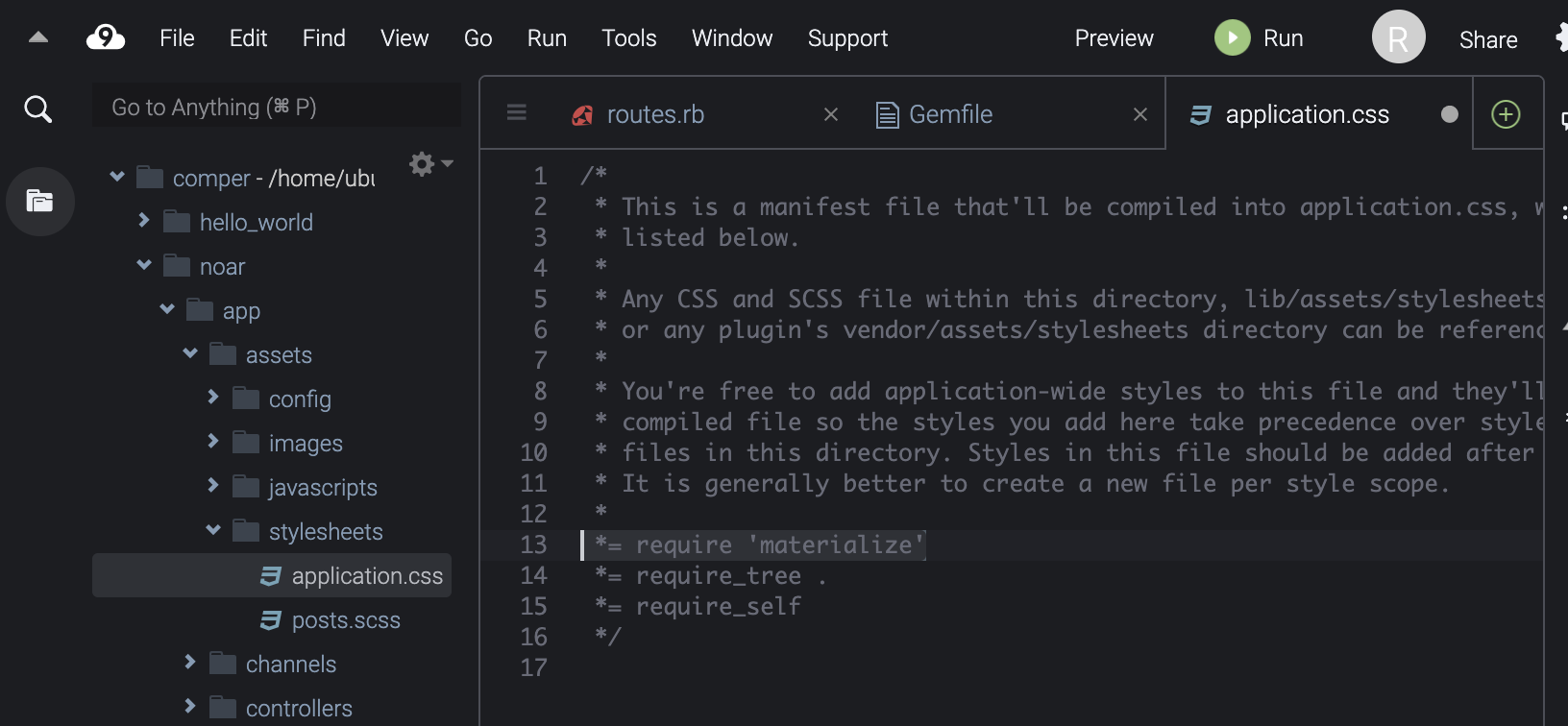Open the Window menu
This screenshot has height=726, width=1568.
point(732,37)
